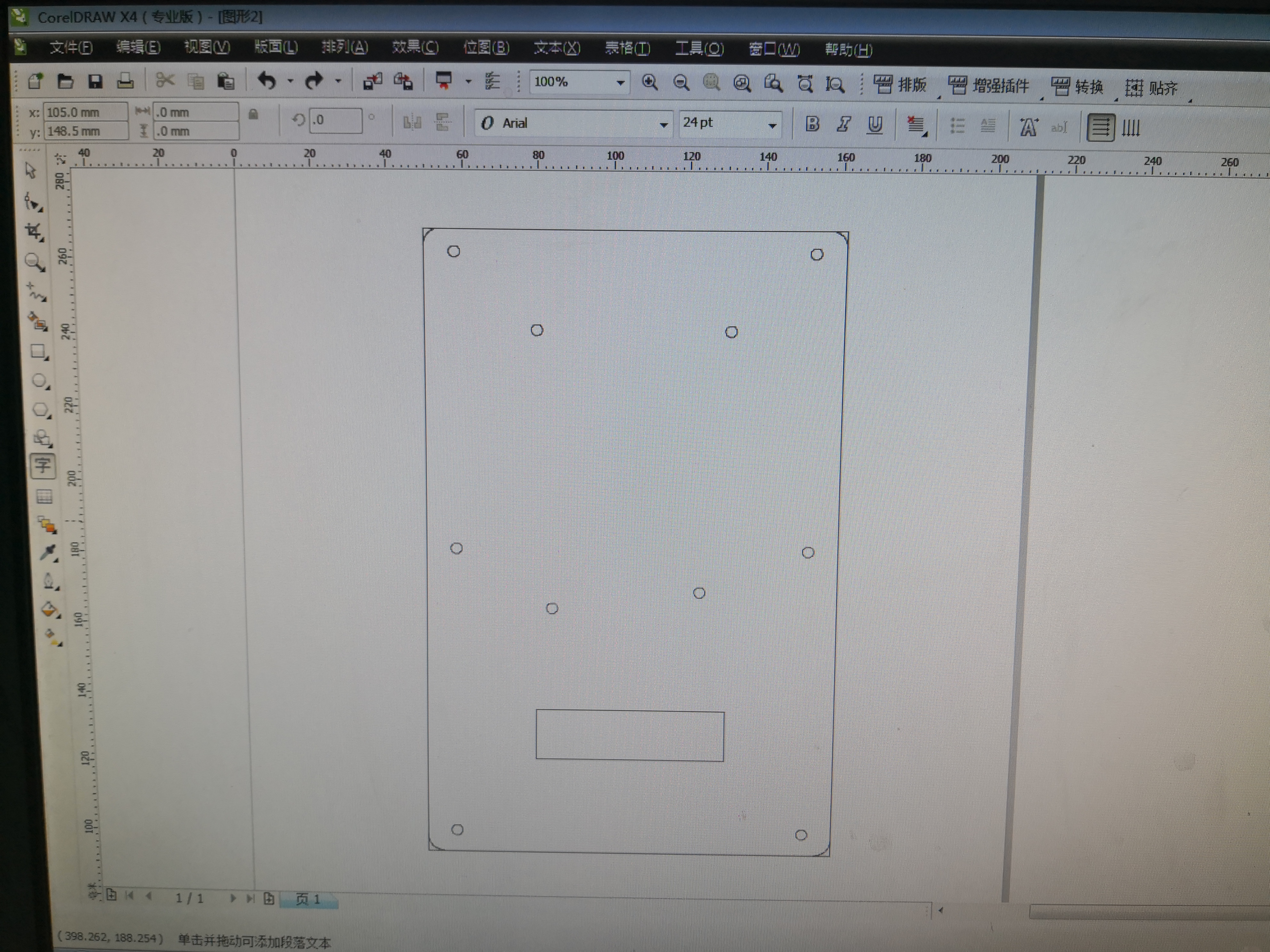The height and width of the screenshot is (952, 1270).
Task: Open the 24 pt font size dropdown
Action: [x=772, y=125]
